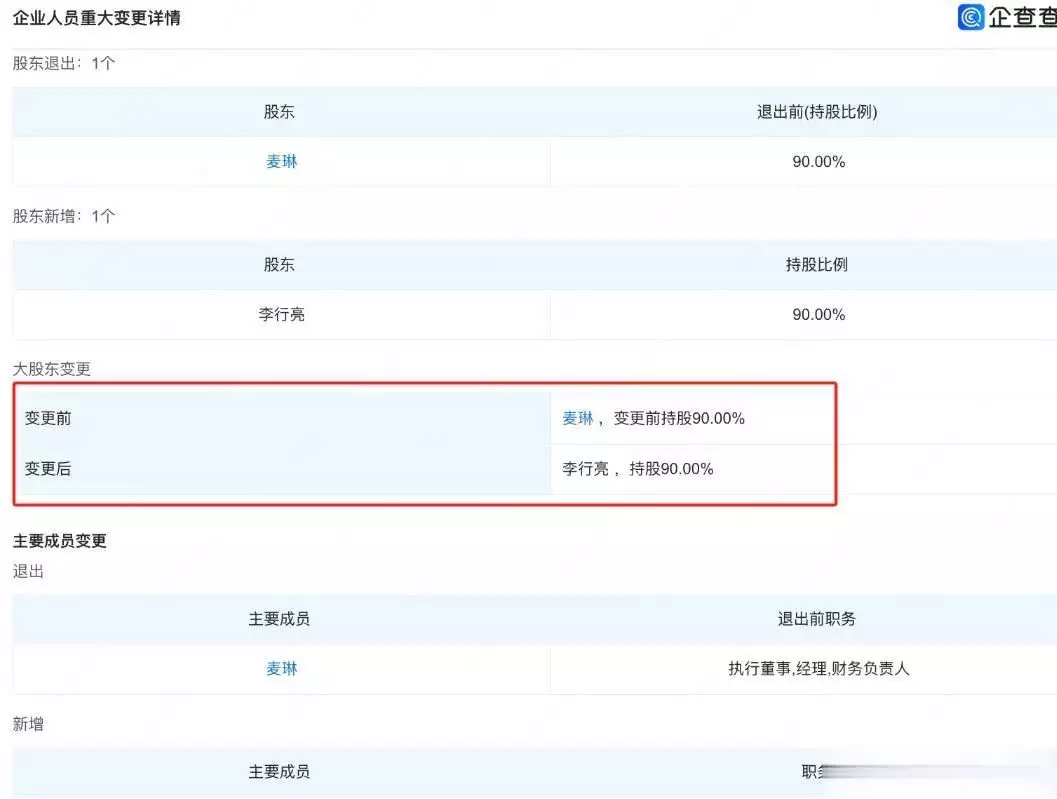
Task: Open 麦琳 link in 主要成员变更 退出 table
Action: [282, 669]
